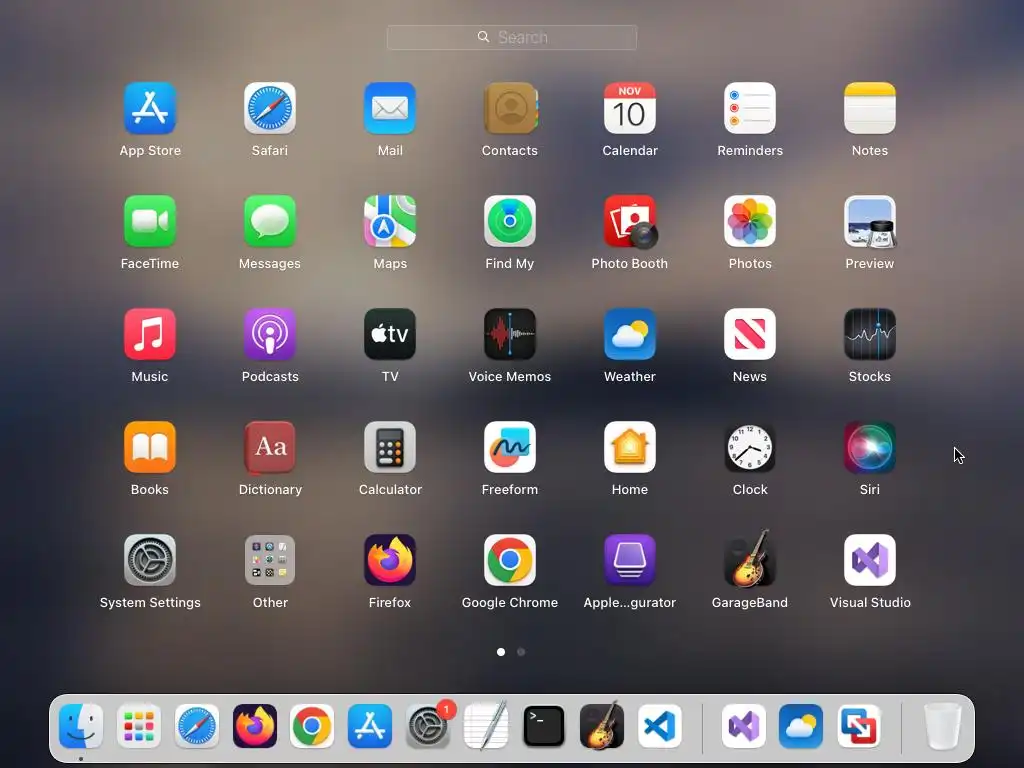Open Weather from Launchpad grid
Viewport: 1024px width, 768px height.
click(630, 334)
